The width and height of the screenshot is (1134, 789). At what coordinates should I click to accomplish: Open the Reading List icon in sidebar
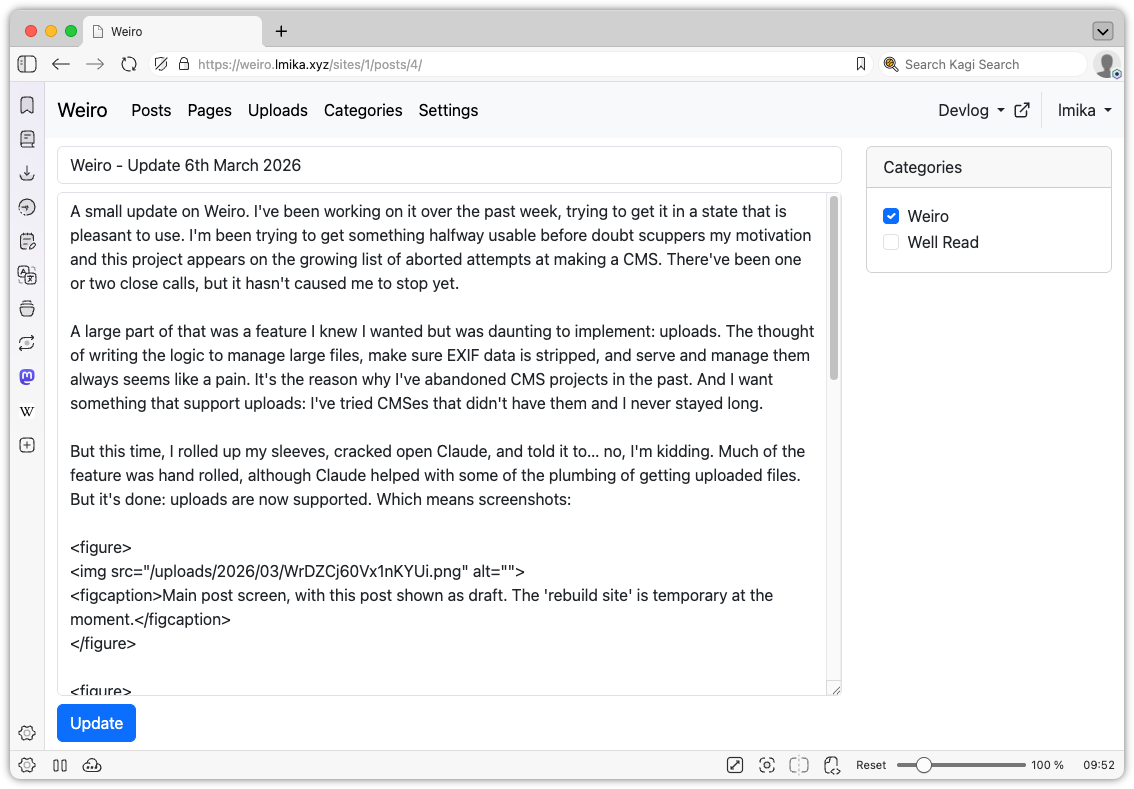[x=27, y=138]
